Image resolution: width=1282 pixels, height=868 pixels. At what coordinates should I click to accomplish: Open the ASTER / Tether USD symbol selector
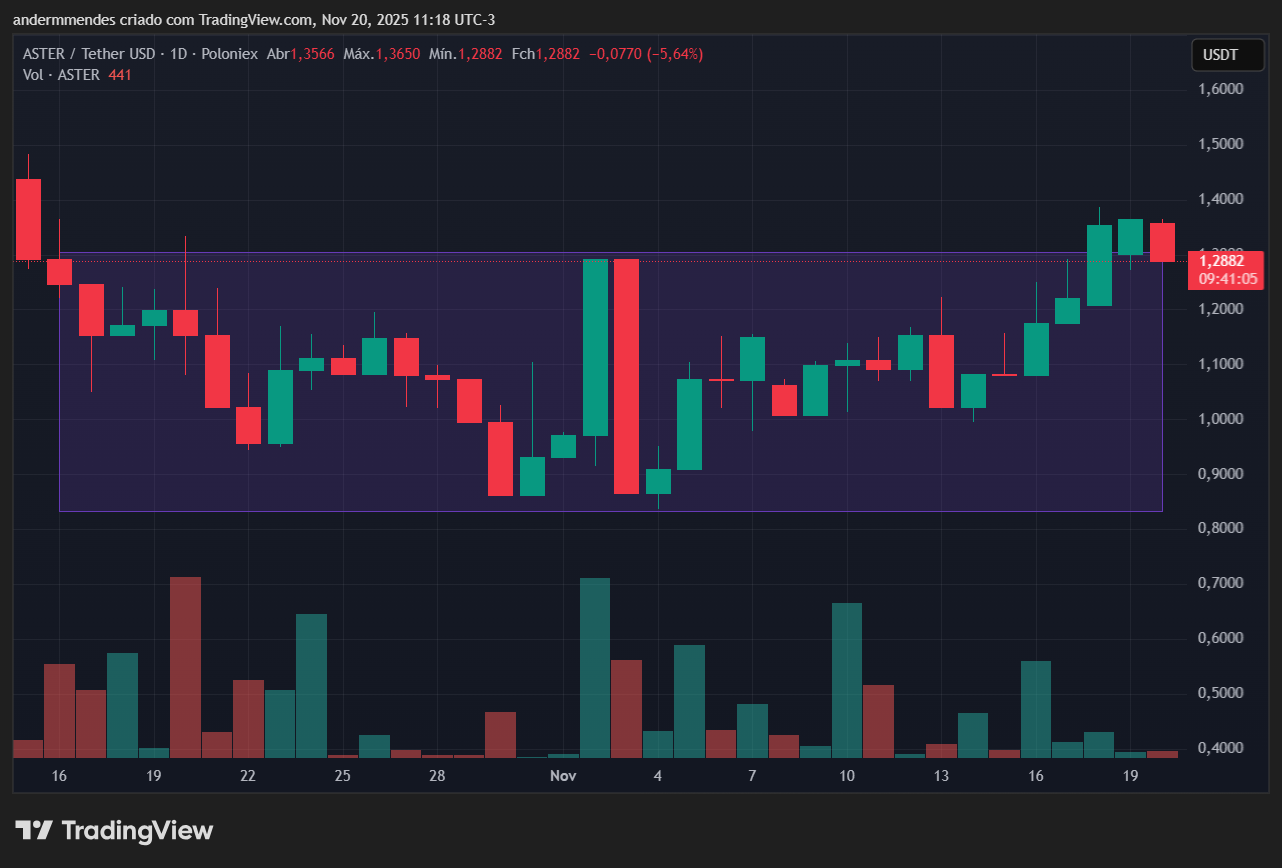point(90,54)
